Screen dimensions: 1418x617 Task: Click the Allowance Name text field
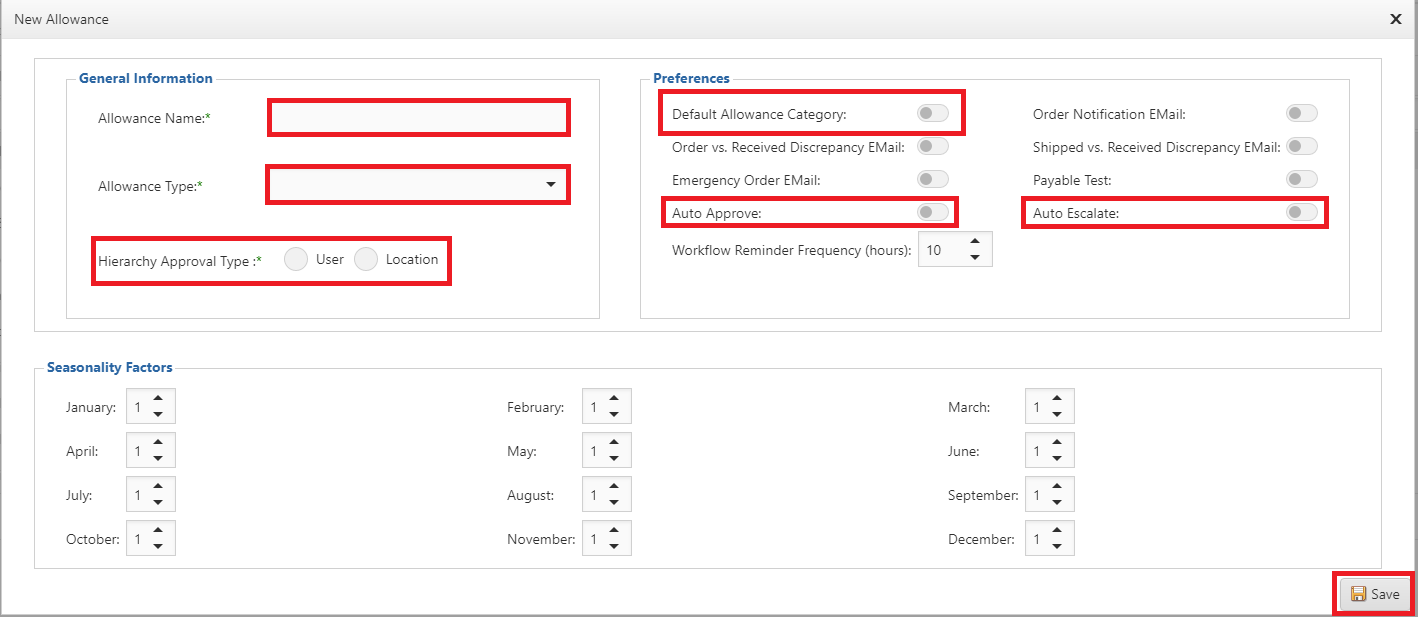pos(418,118)
